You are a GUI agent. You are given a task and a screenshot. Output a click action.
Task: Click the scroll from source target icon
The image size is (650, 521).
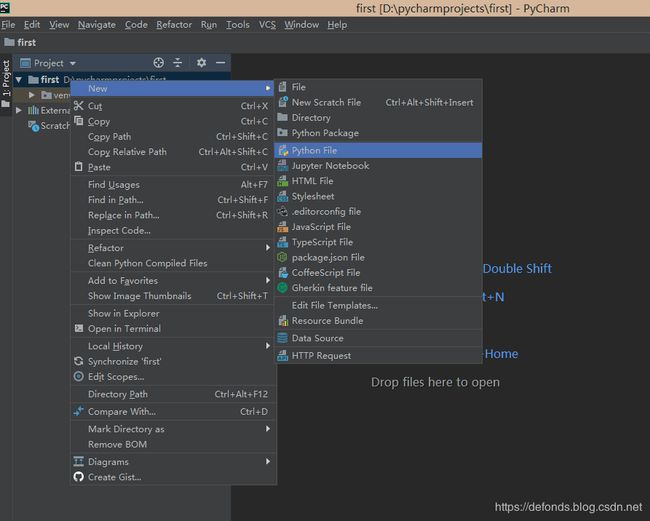[158, 63]
